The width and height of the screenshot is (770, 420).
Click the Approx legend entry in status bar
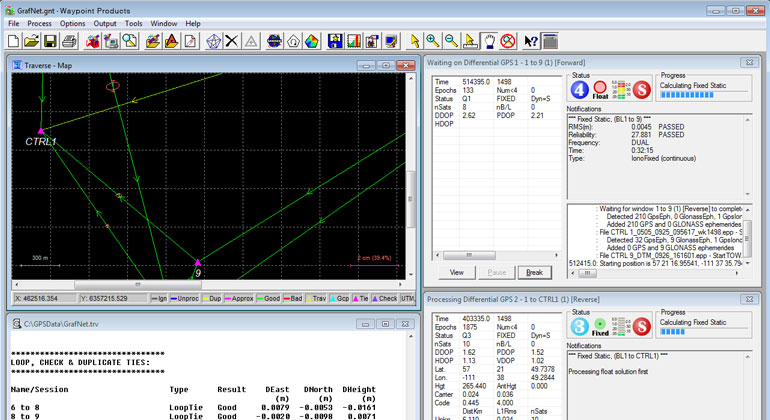coord(239,298)
